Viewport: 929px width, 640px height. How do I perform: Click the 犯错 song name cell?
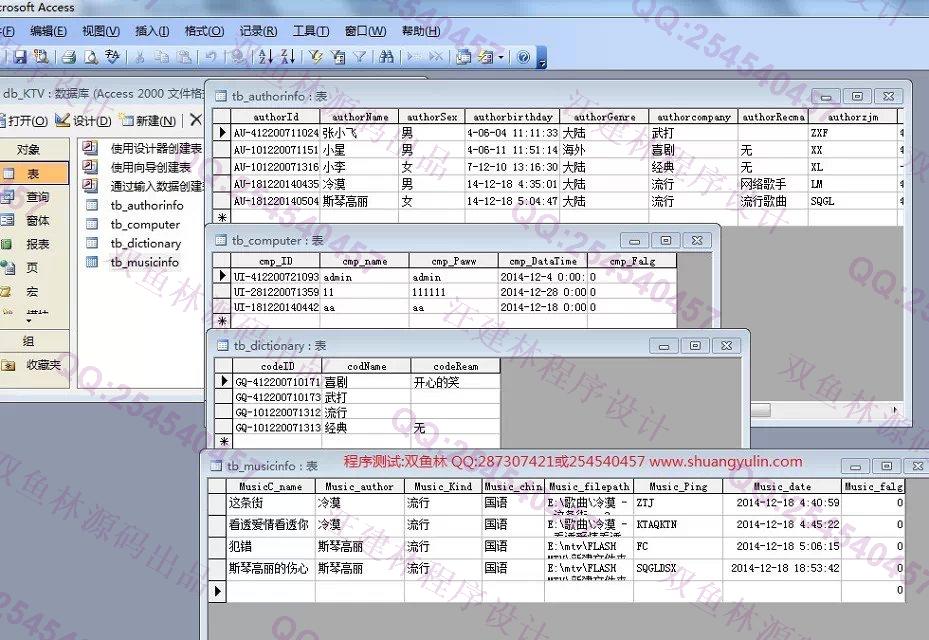tap(271, 546)
